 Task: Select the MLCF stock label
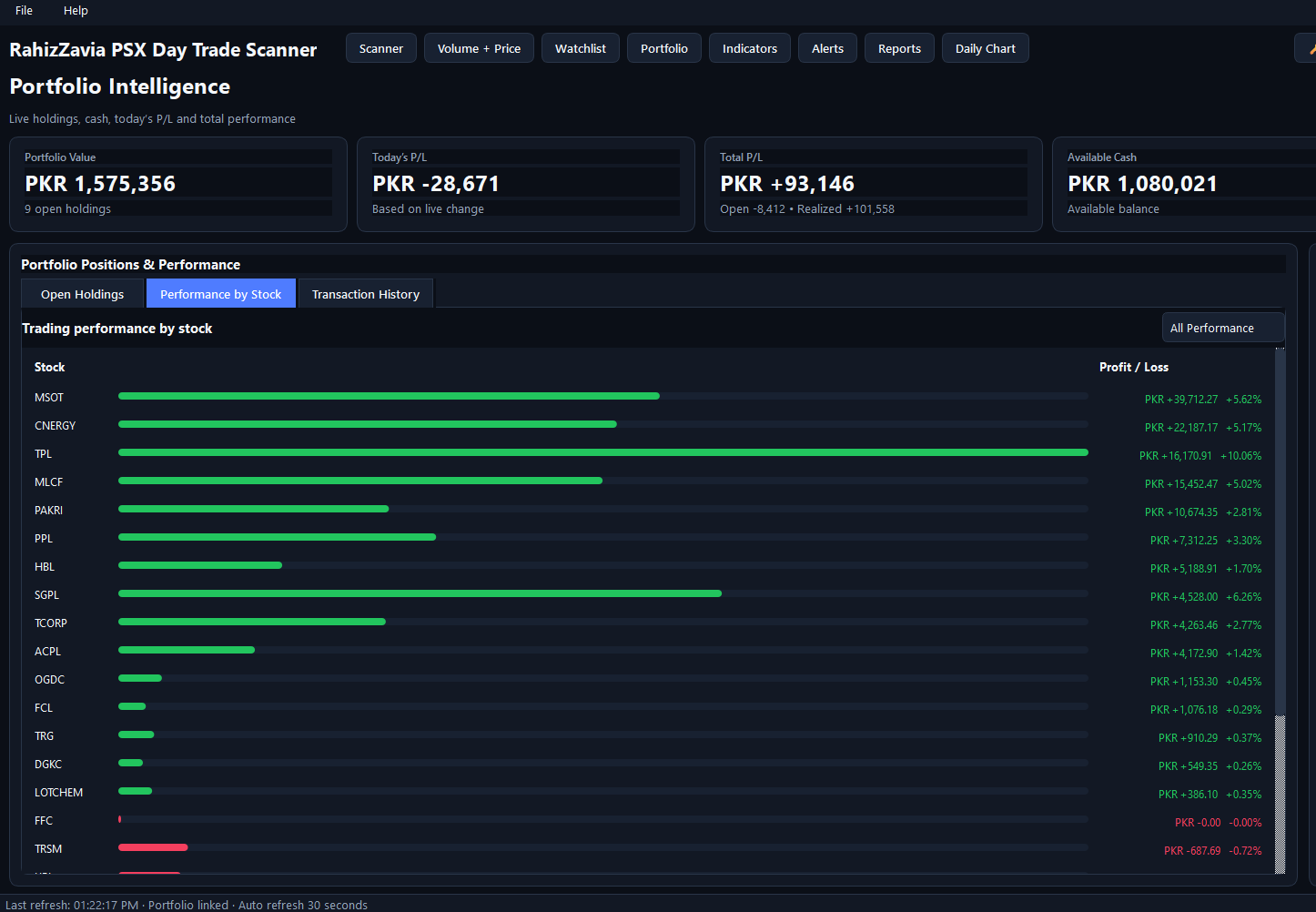tap(48, 482)
